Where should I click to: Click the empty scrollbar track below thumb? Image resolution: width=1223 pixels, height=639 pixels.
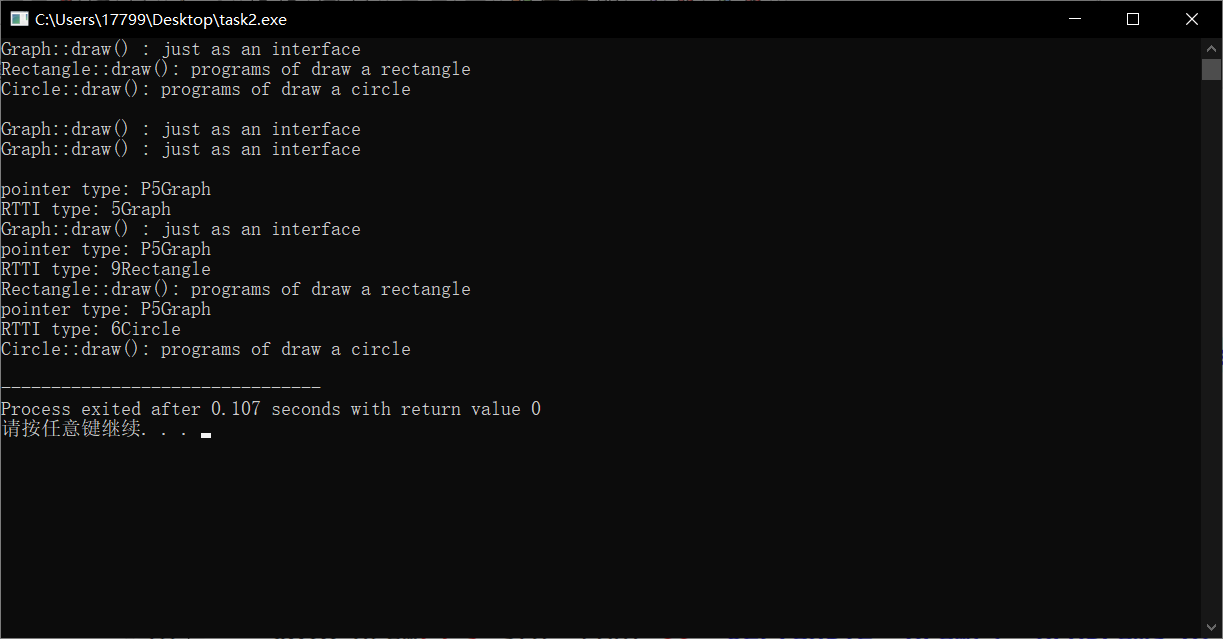coord(1211,350)
